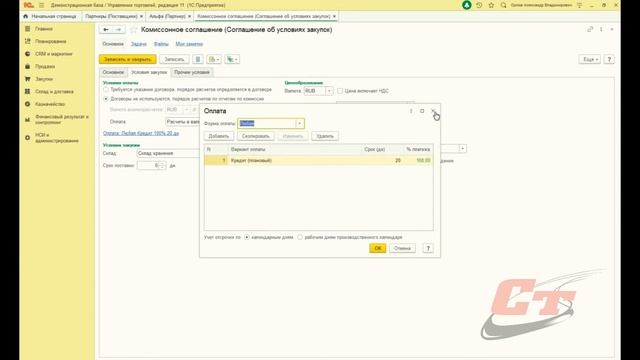This screenshot has width=640, height=360.
Task: Select Договоры не используются option
Action: [x=106, y=99]
